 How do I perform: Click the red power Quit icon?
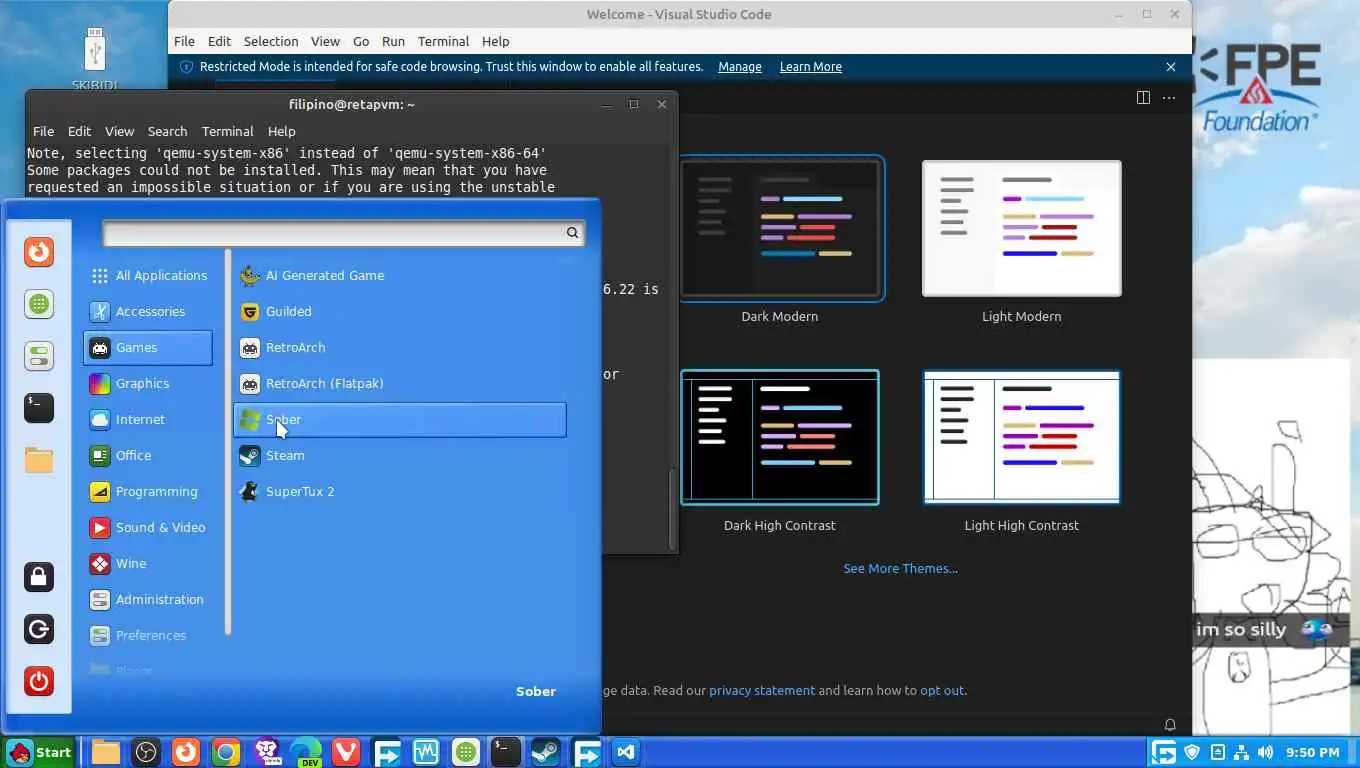[x=39, y=681]
